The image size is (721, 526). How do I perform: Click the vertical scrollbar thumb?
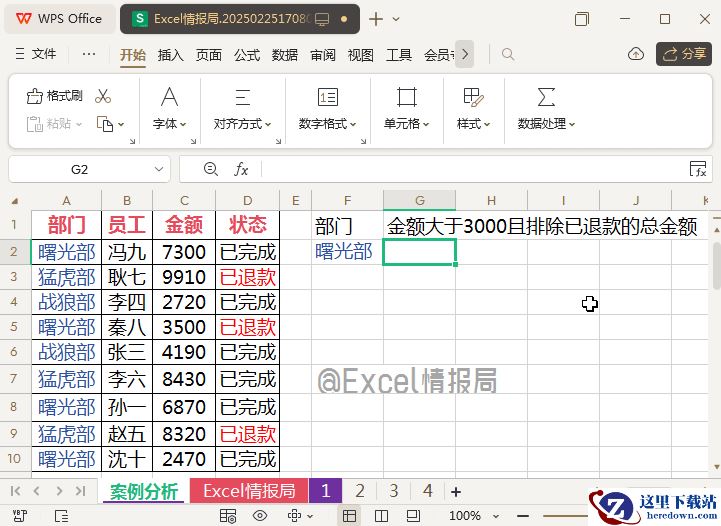coord(716,266)
